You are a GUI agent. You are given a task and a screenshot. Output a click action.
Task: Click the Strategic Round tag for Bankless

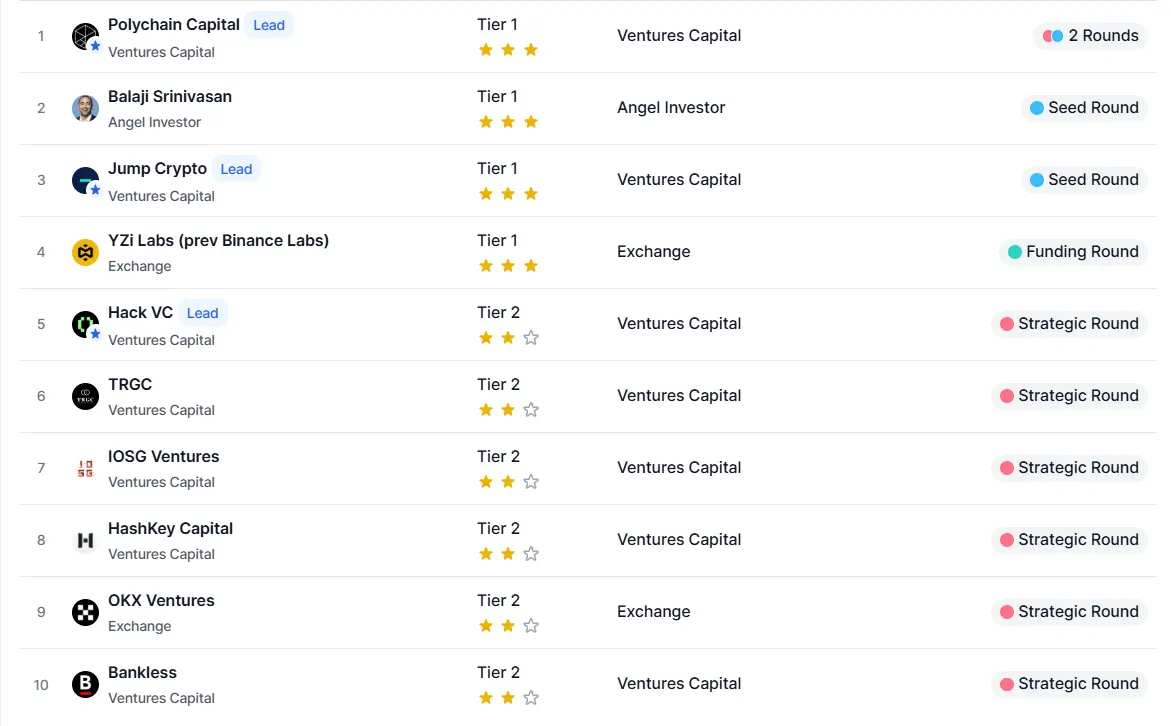click(1069, 684)
